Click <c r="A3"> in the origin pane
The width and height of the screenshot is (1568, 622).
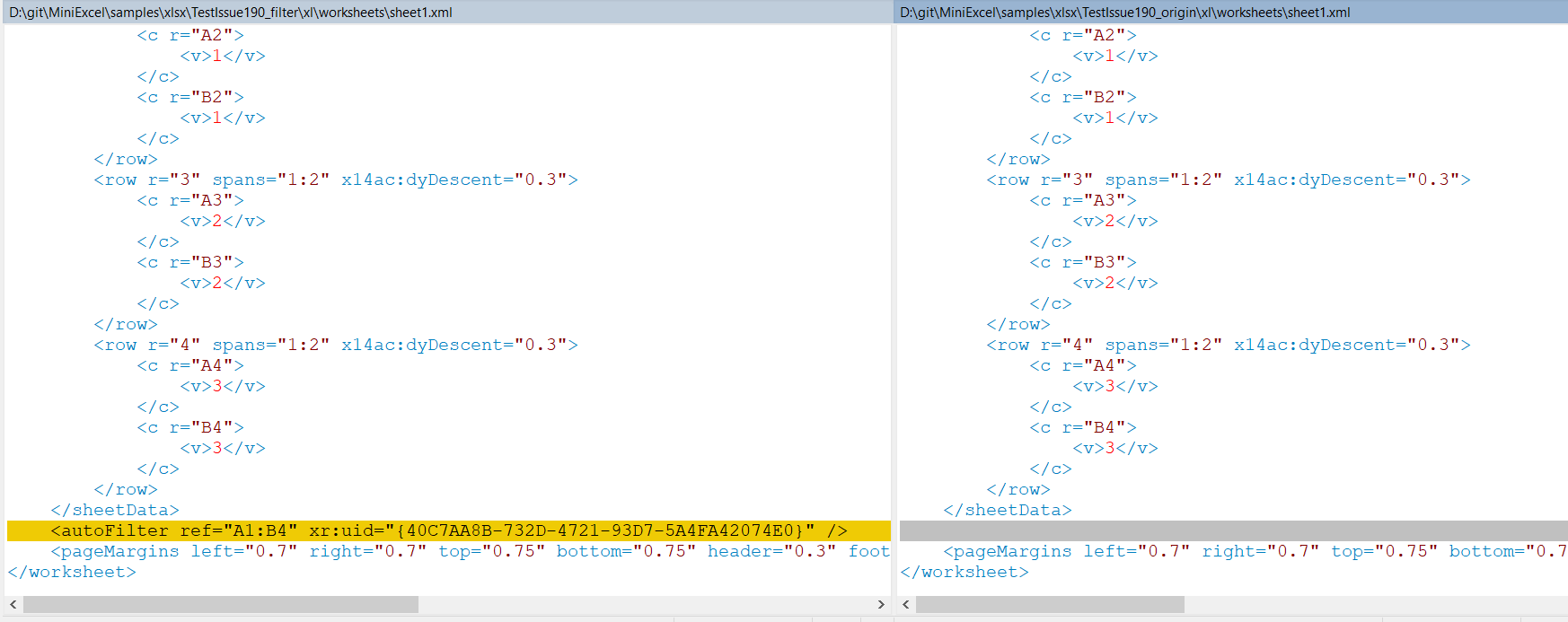1083,200
